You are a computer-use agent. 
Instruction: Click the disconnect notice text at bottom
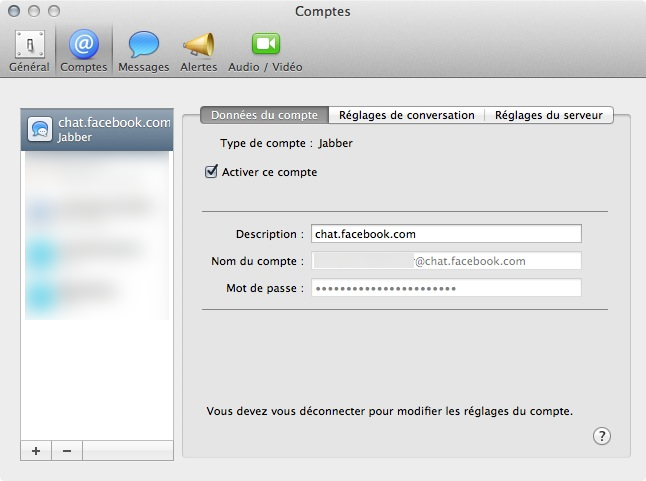(x=390, y=411)
